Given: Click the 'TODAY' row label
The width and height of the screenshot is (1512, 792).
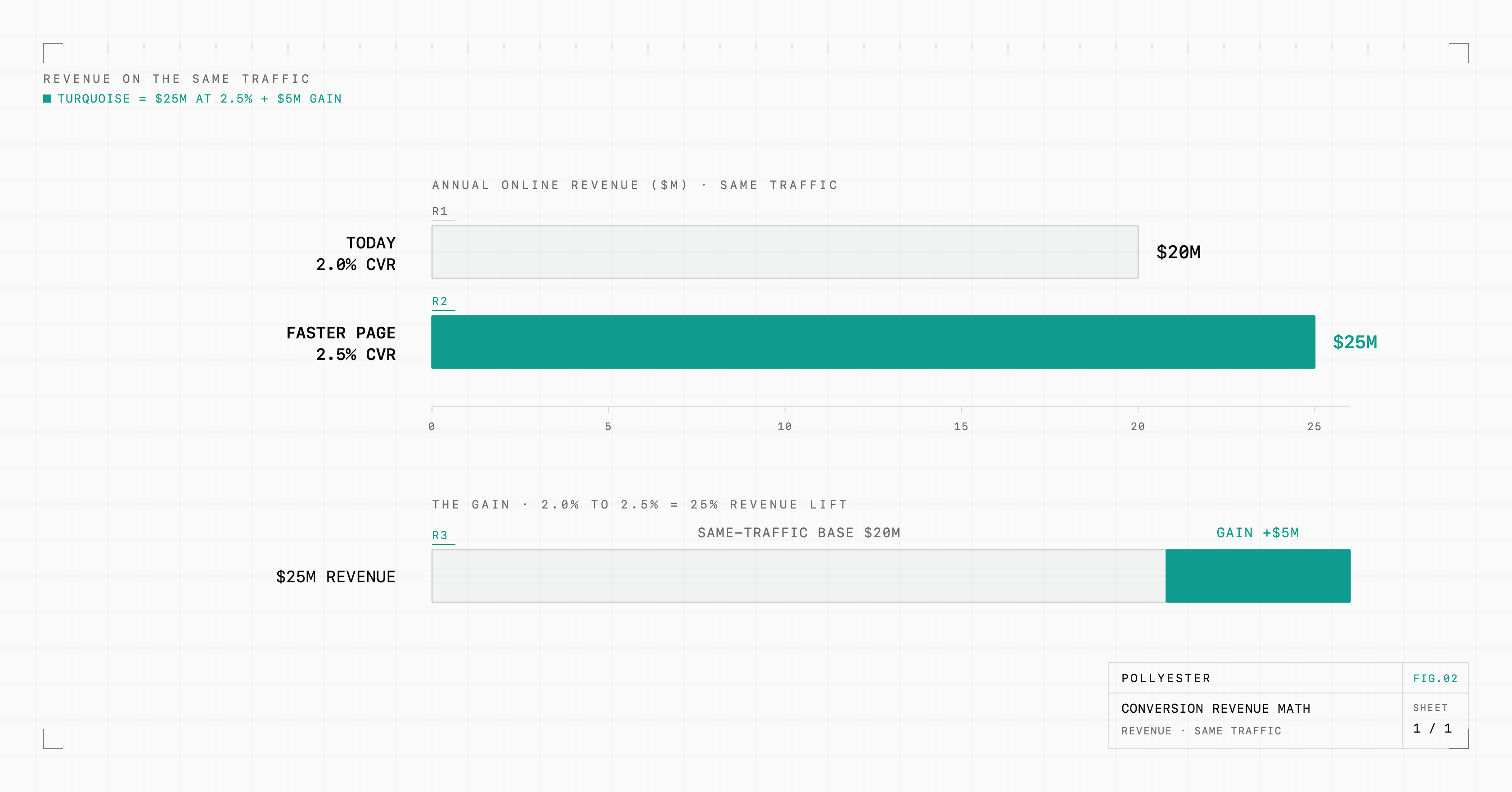Looking at the screenshot, I should [371, 243].
